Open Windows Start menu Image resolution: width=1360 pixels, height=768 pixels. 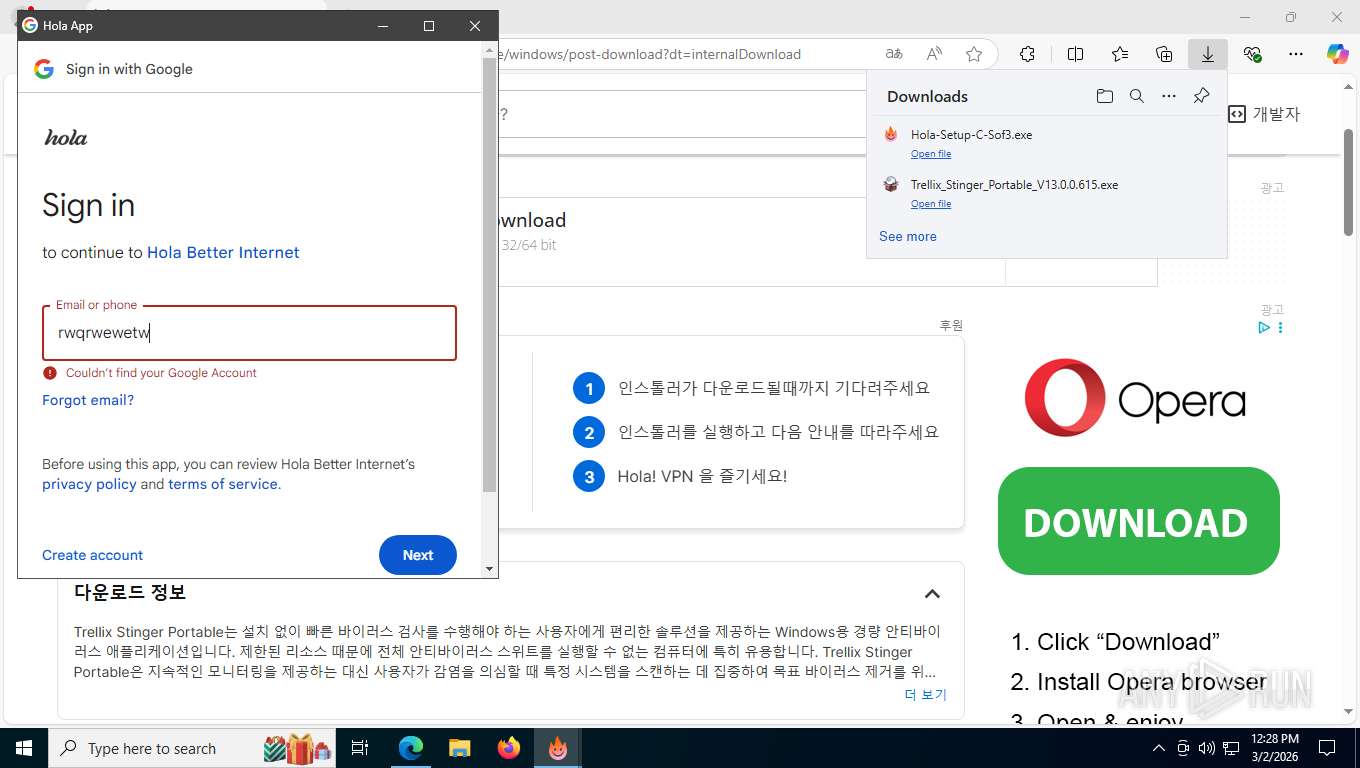[23, 748]
